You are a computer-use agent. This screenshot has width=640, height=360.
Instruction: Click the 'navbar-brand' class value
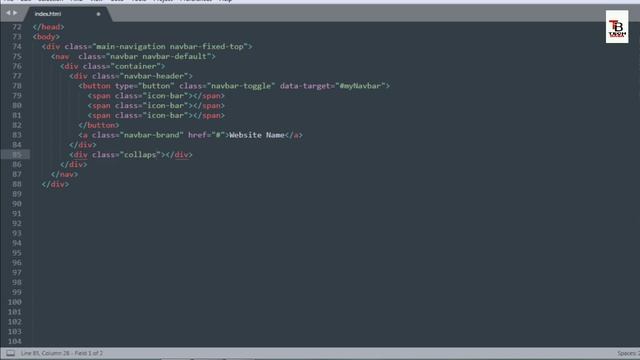(151, 135)
